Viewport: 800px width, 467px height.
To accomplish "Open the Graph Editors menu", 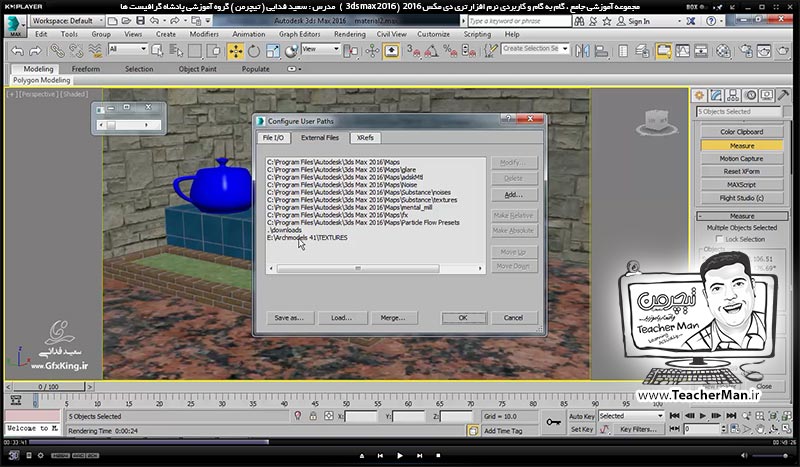I will 299,34.
